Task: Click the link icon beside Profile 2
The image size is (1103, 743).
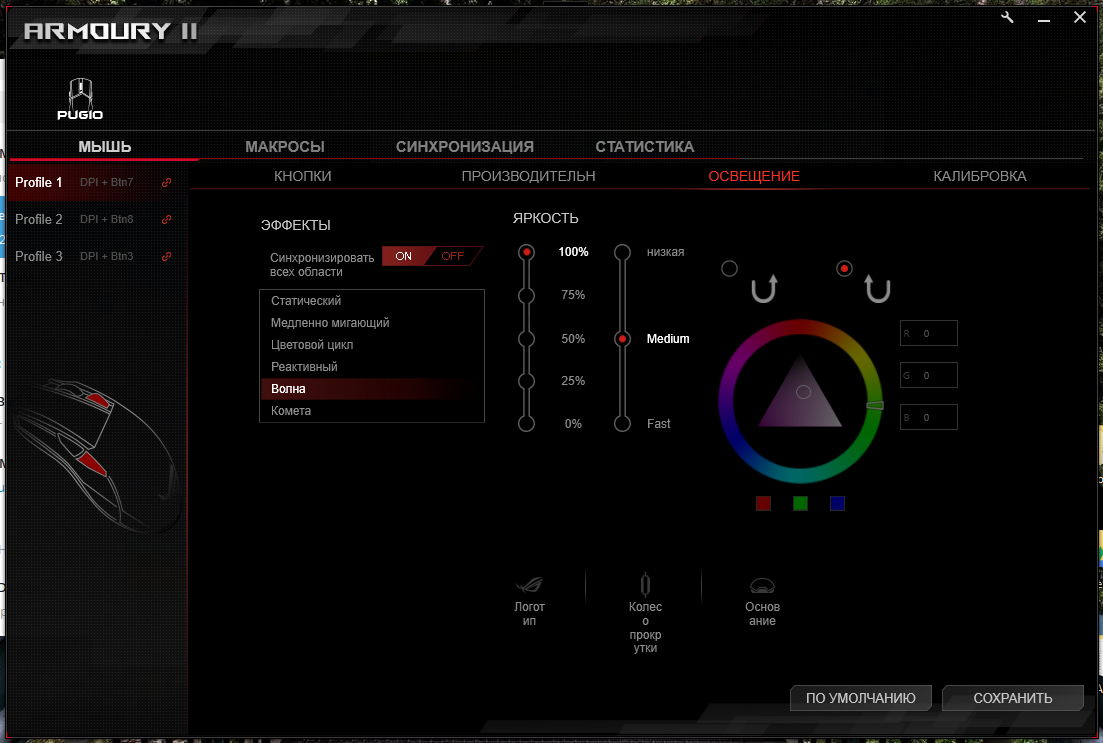Action: point(167,220)
